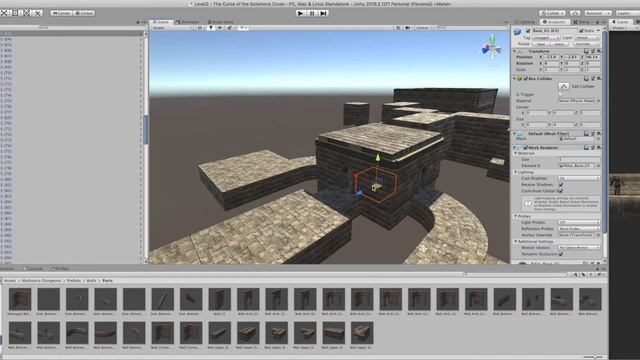
Task: Open the Static flags dropdown arrow
Action: pos(598,31)
